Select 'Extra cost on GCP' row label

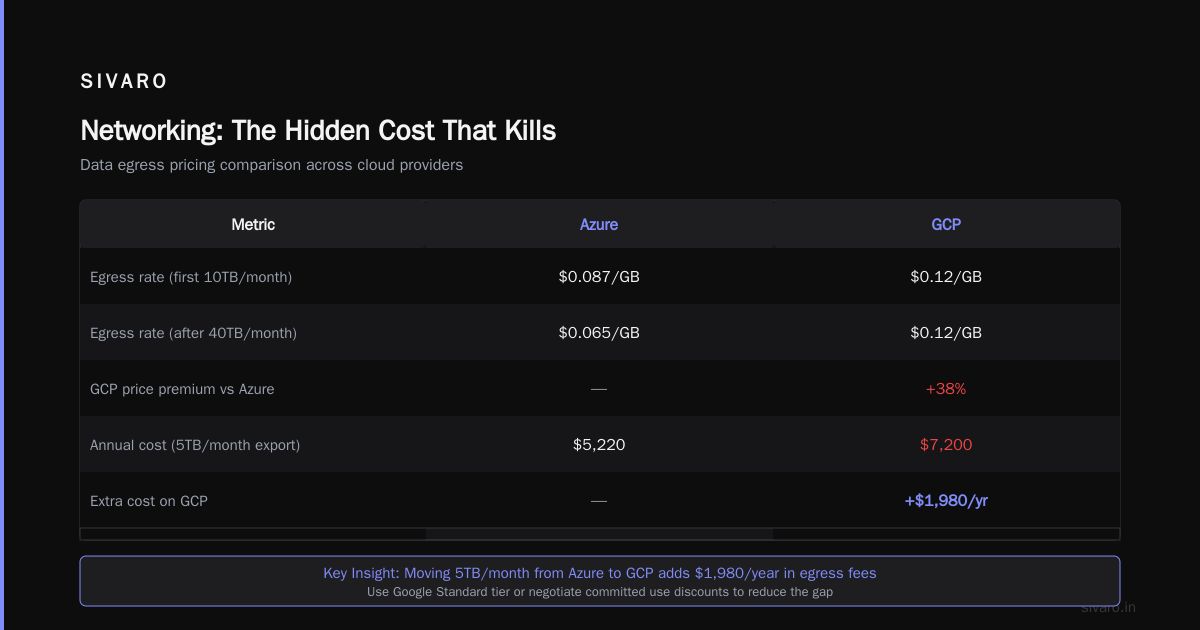pos(149,501)
